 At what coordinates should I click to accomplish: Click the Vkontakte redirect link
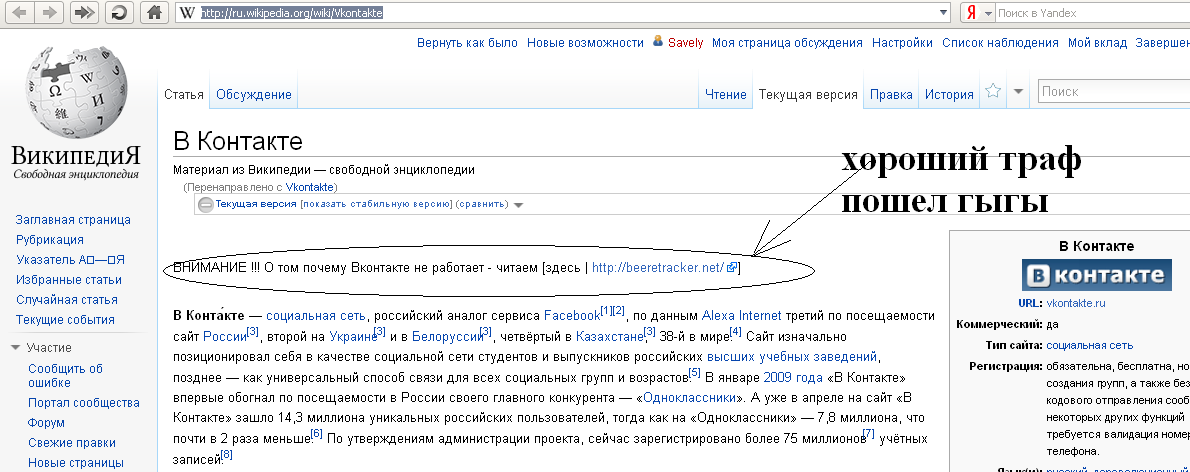[310, 187]
